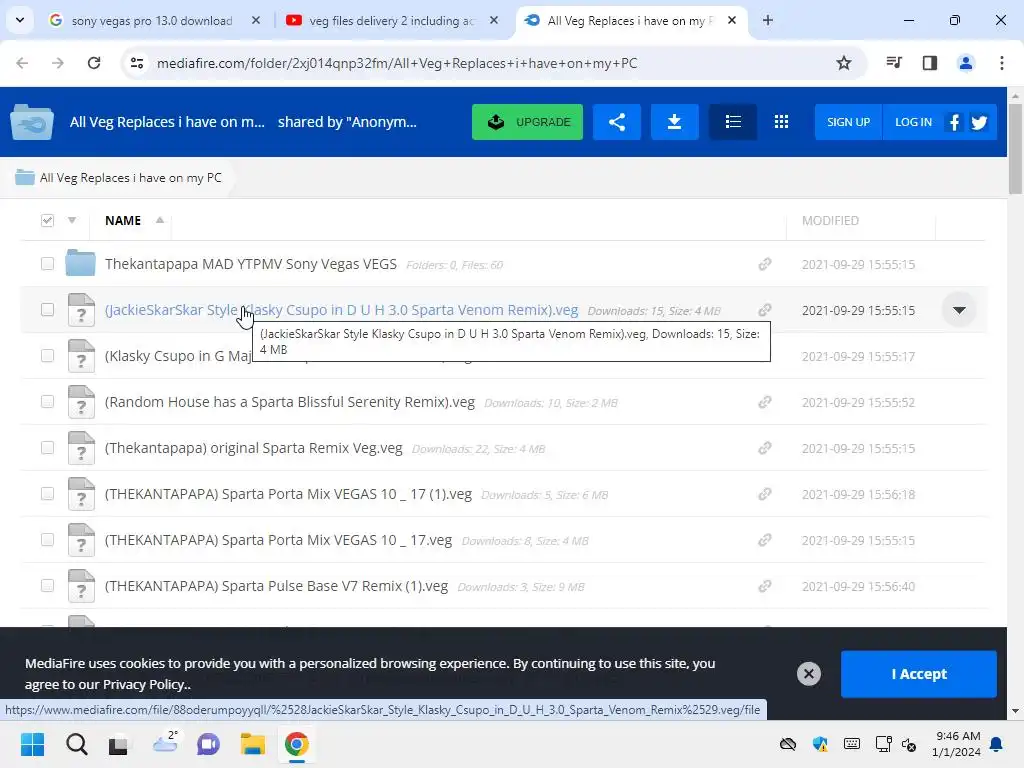Screen dimensions: 1024x768
Task: Check Sparta Pulse Base V7 Remix checkbox
Action: point(47,586)
